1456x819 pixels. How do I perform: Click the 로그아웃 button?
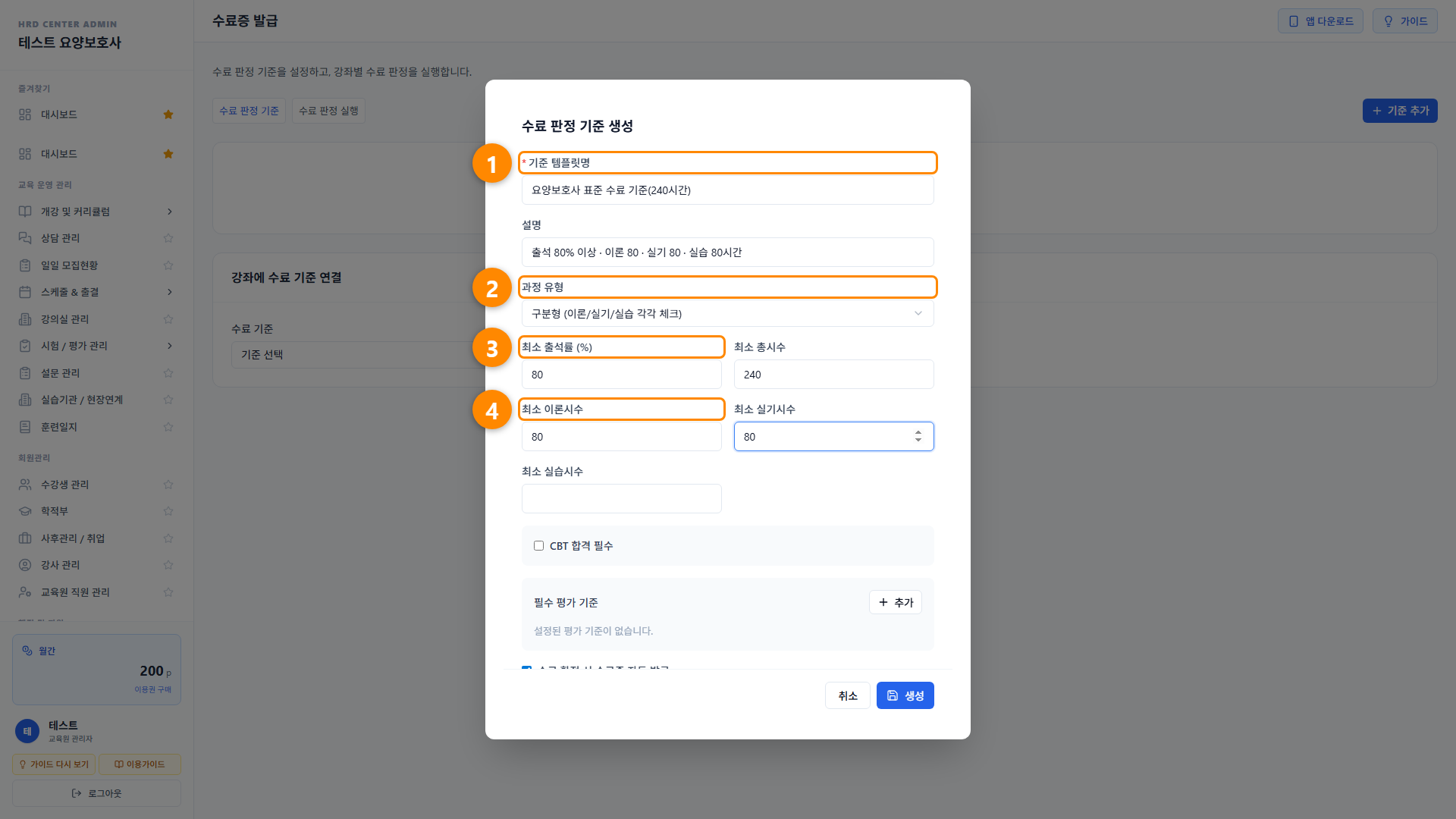96,793
